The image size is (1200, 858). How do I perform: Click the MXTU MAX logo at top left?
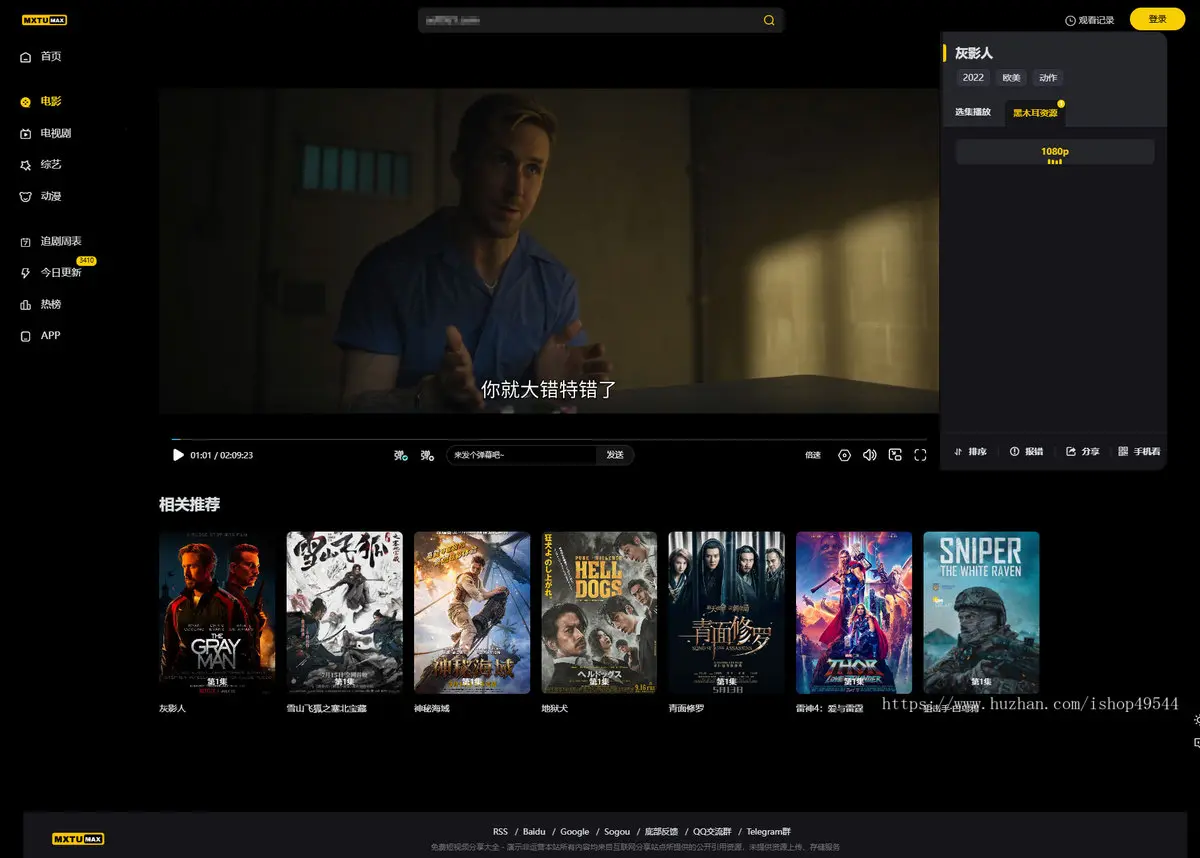45,20
